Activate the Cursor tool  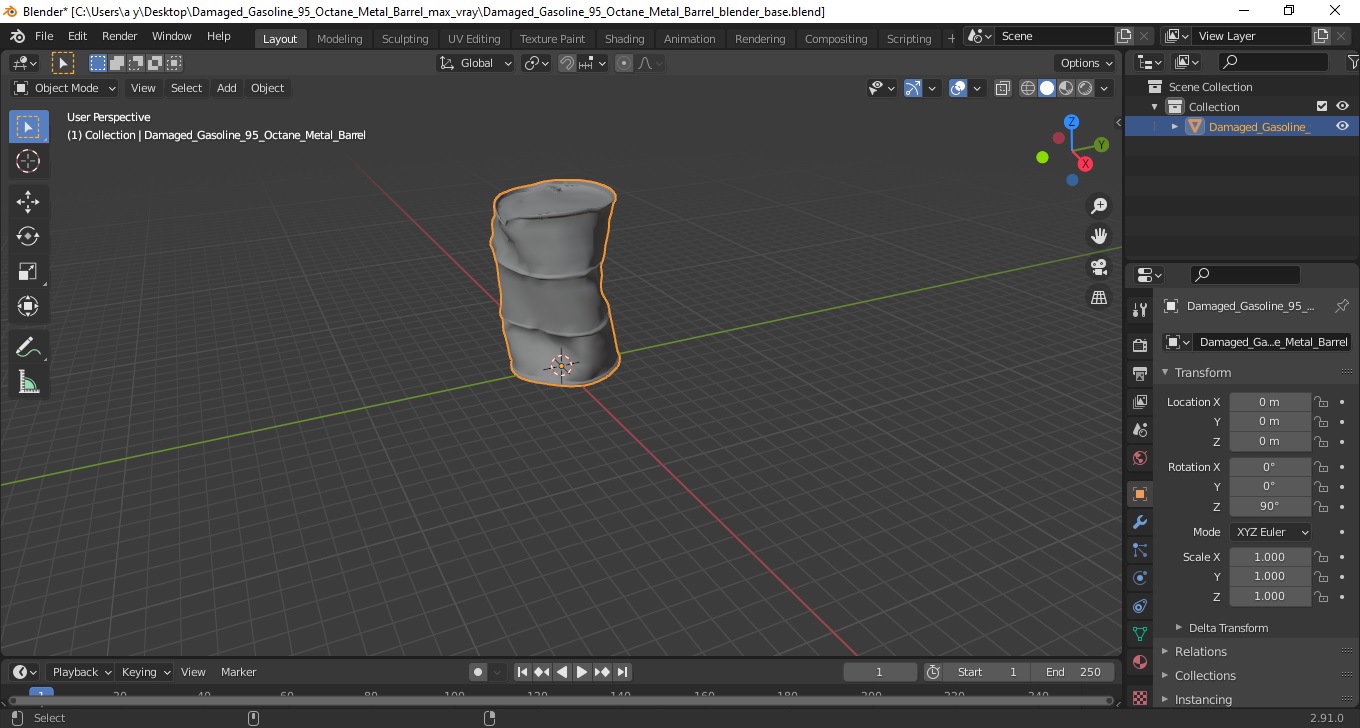[28, 161]
